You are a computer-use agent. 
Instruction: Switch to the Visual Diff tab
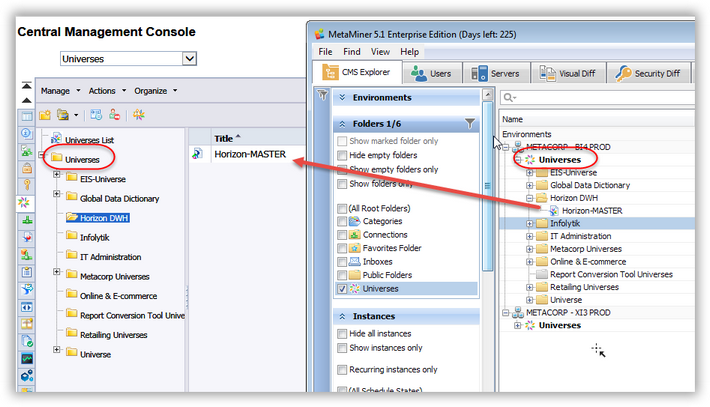coord(568,73)
